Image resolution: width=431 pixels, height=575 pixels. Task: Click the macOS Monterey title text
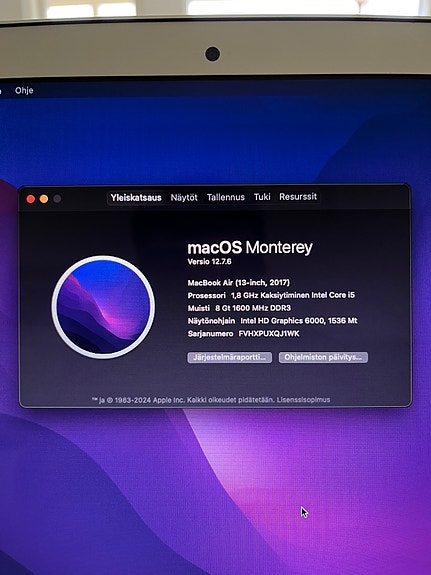pos(250,248)
